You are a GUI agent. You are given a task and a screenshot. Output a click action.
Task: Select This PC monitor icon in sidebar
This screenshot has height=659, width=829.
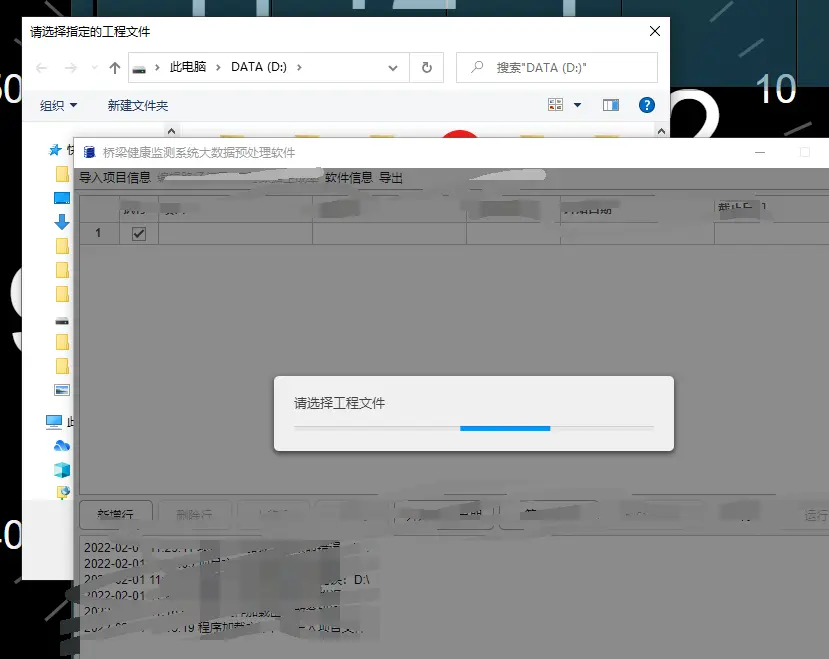(x=53, y=422)
